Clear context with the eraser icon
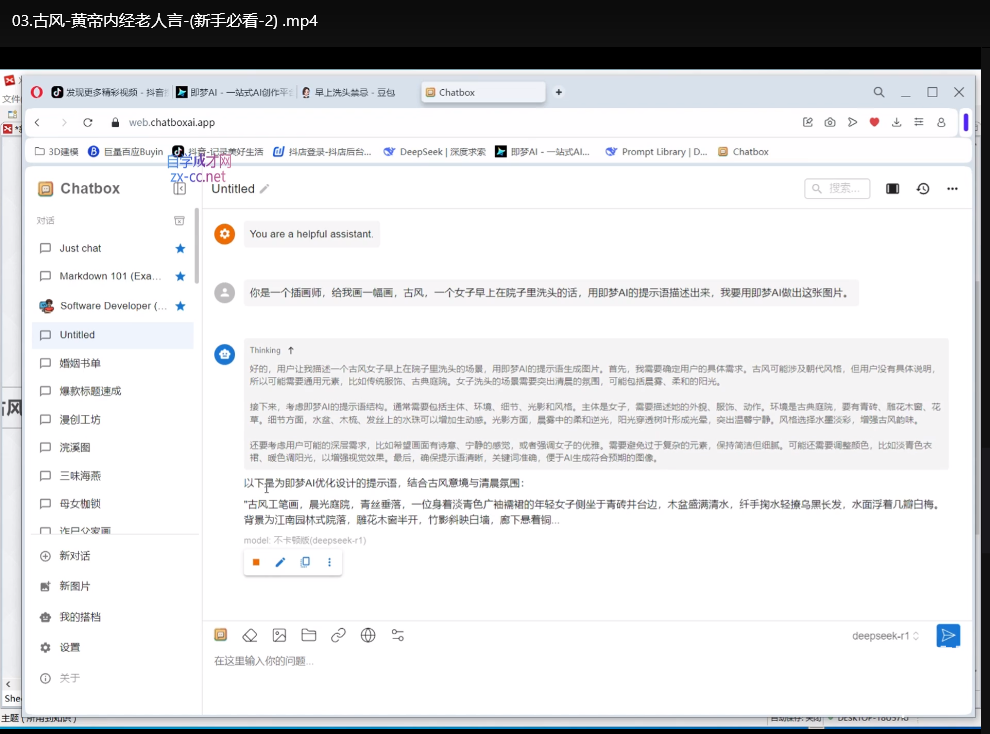Image resolution: width=990 pixels, height=734 pixels. click(x=250, y=635)
